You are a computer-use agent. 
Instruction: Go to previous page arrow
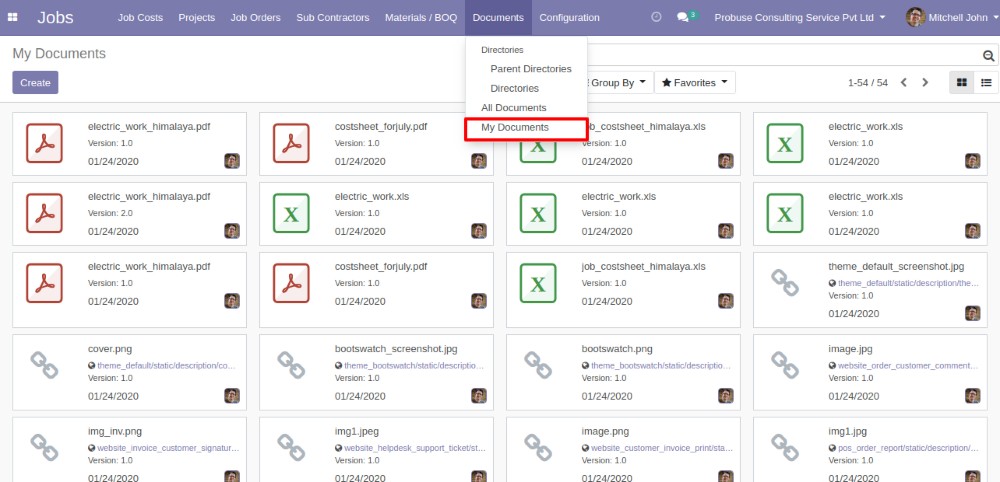click(x=904, y=83)
